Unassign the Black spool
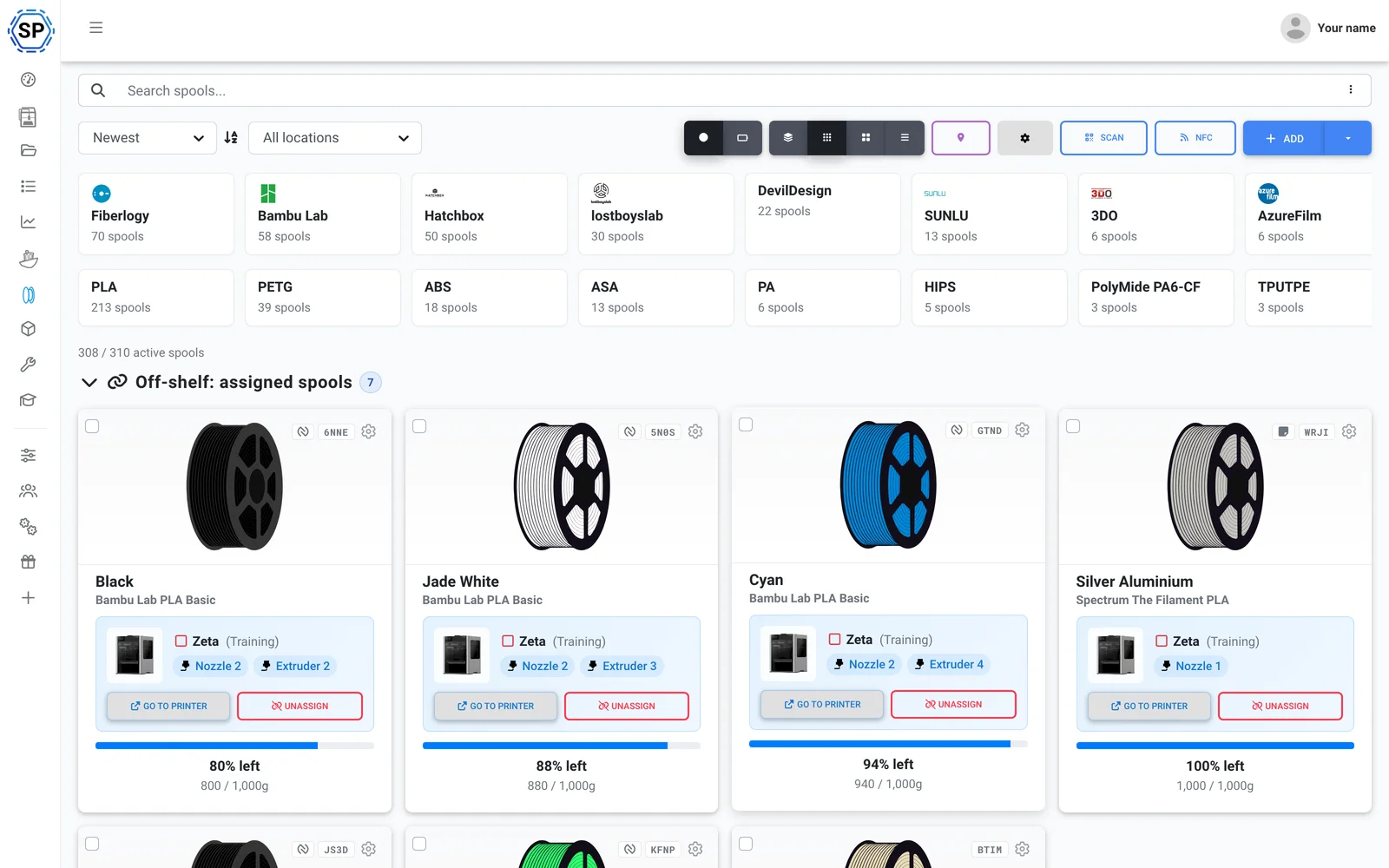This screenshot has width=1389, height=868. tap(300, 706)
